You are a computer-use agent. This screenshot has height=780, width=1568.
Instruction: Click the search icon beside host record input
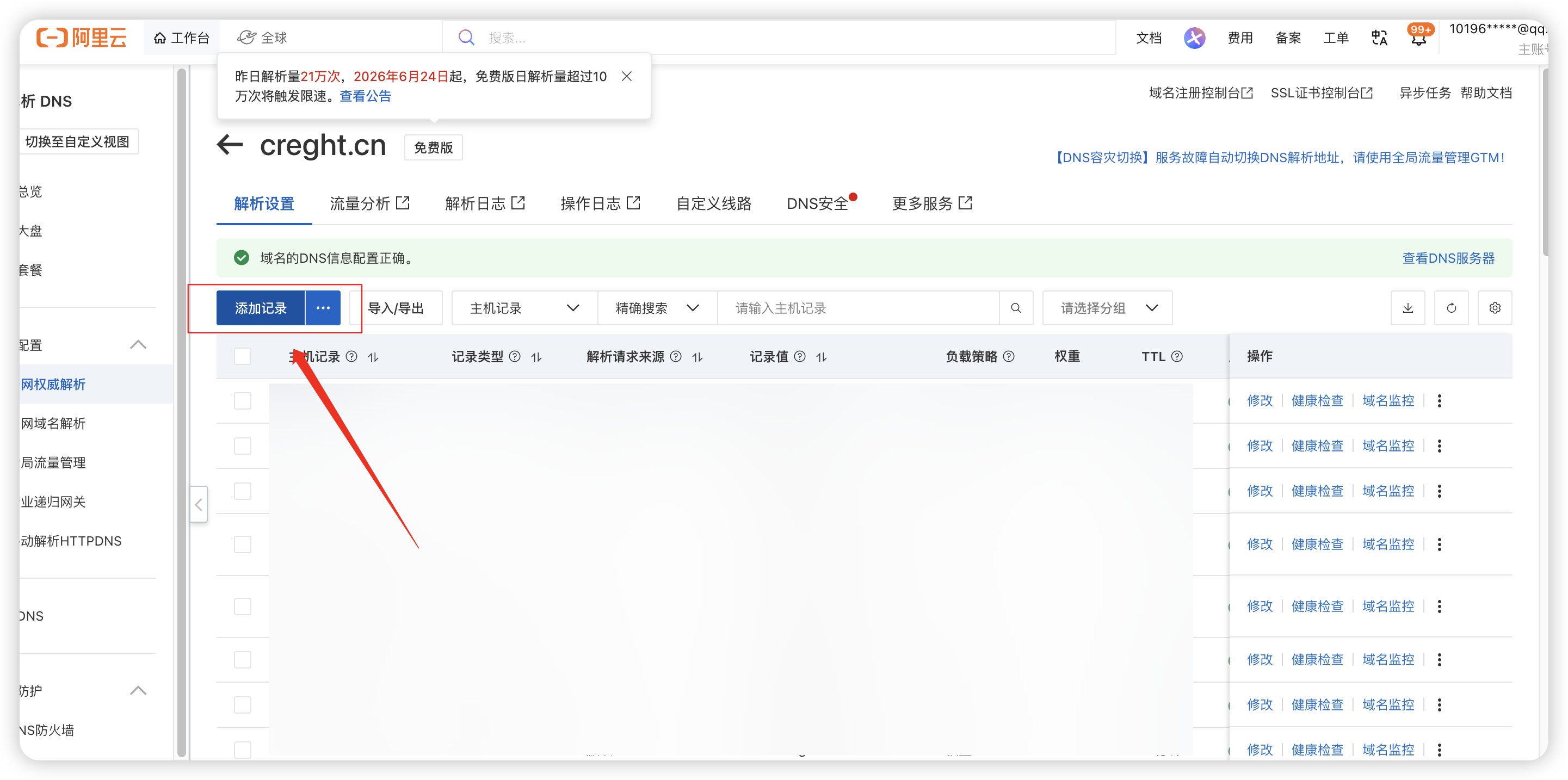point(1016,308)
